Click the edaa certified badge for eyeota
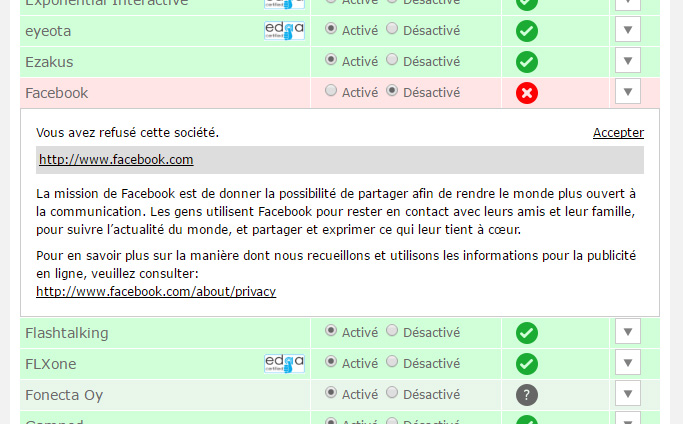The height and width of the screenshot is (424, 683). pos(284,31)
